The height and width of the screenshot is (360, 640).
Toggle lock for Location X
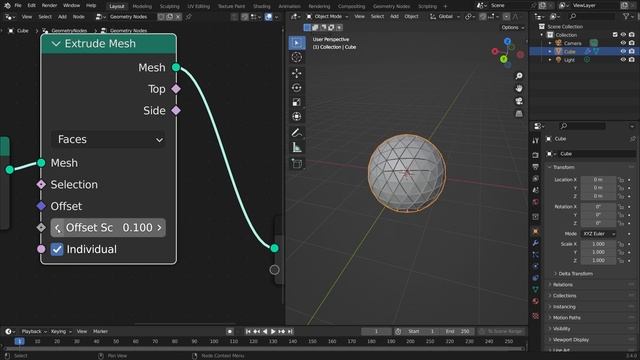tap(621, 180)
